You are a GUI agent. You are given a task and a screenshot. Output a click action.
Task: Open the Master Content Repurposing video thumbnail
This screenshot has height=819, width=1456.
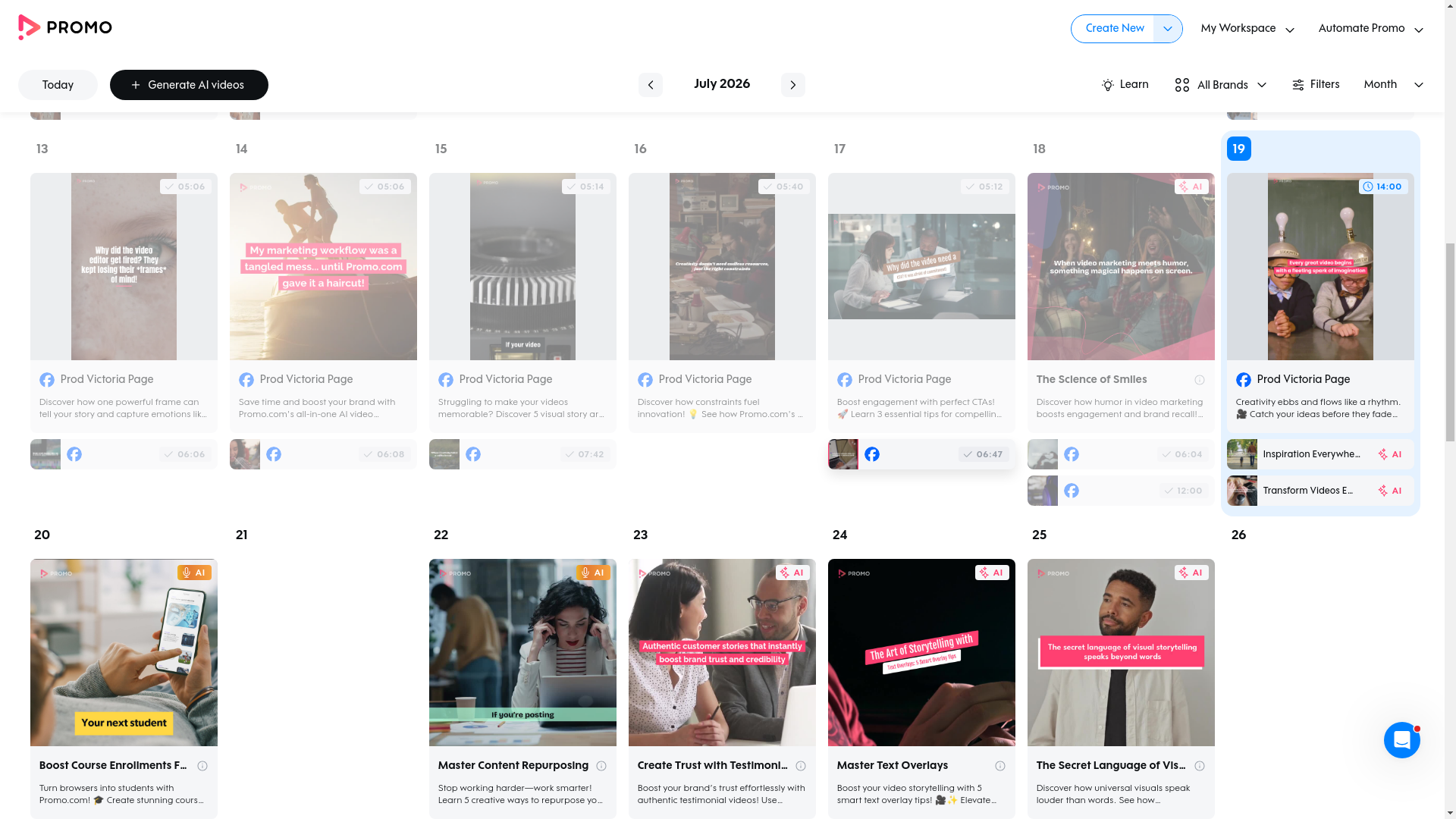click(x=522, y=652)
